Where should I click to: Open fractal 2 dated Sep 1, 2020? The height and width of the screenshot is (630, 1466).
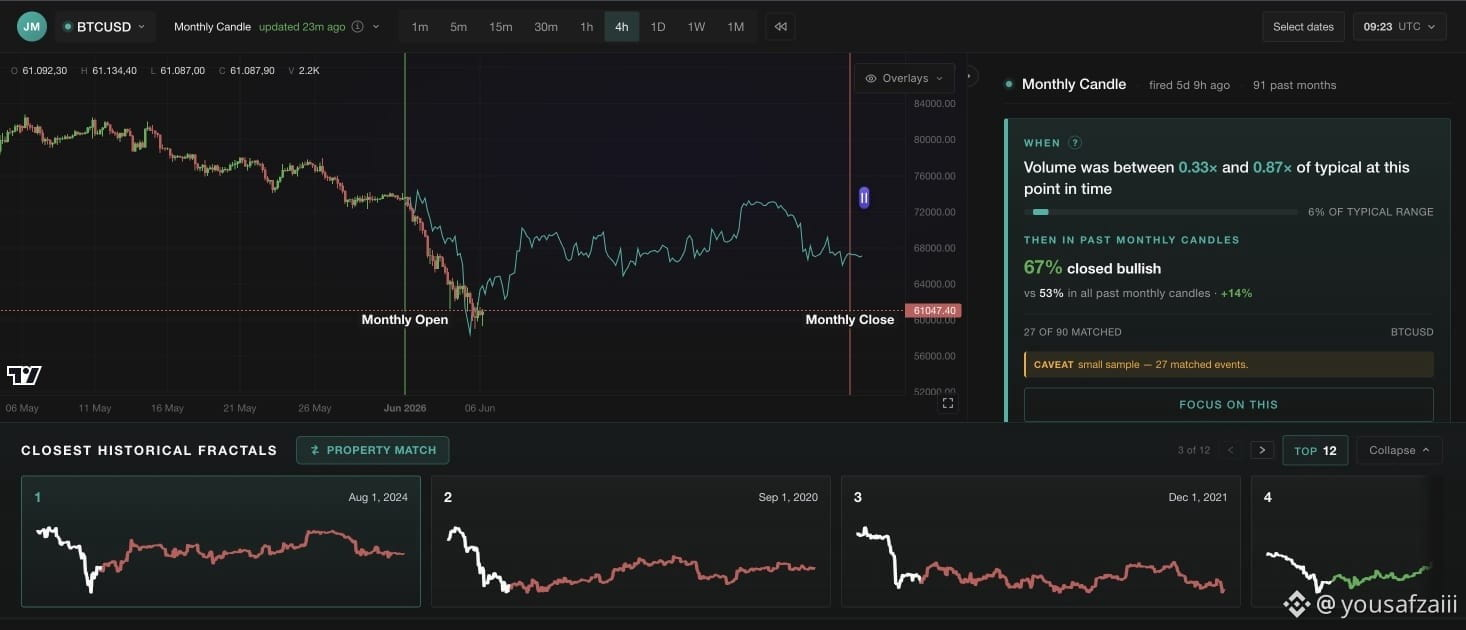tap(631, 541)
